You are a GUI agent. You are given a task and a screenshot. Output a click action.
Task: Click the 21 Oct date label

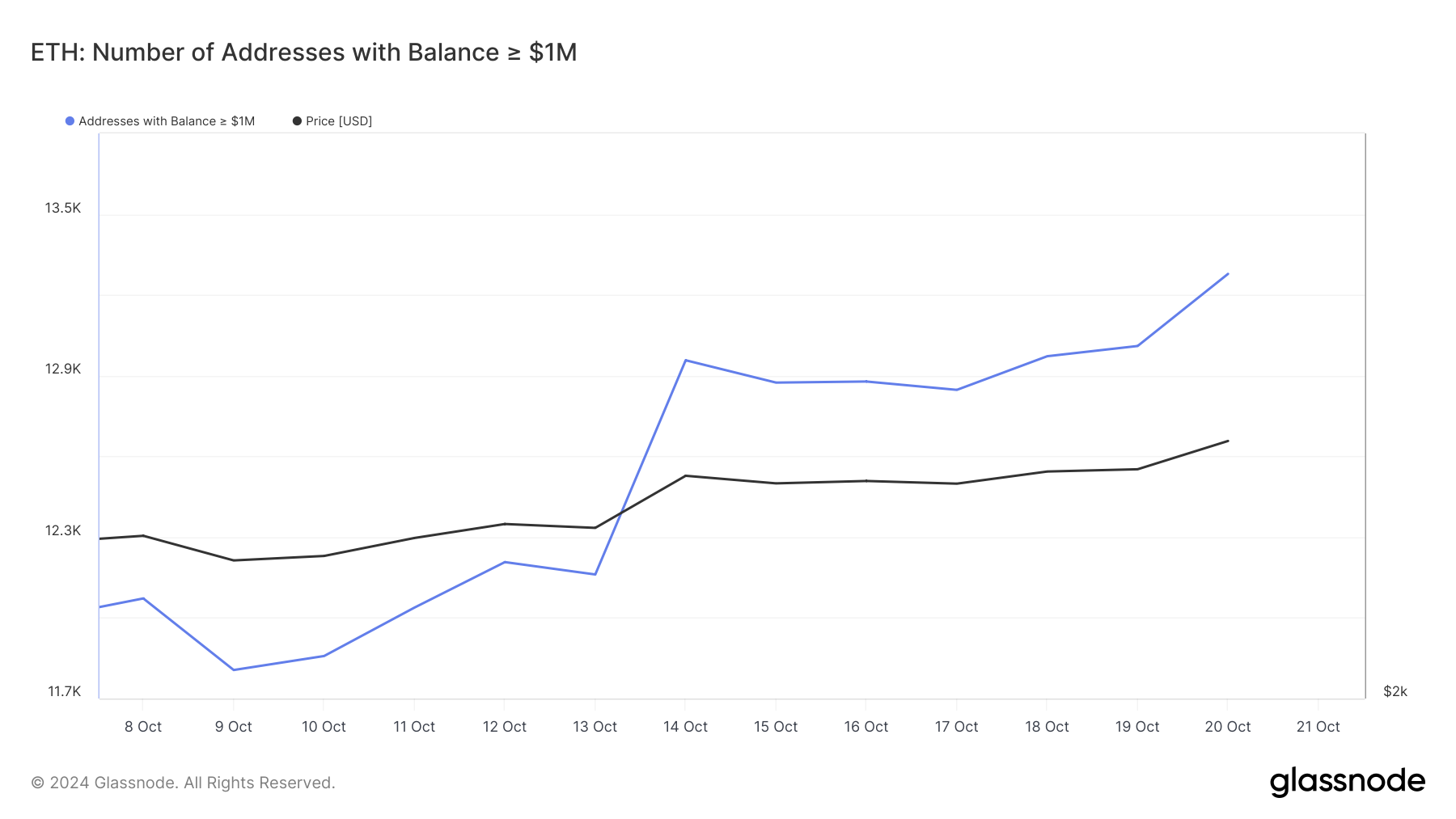coord(1319,726)
